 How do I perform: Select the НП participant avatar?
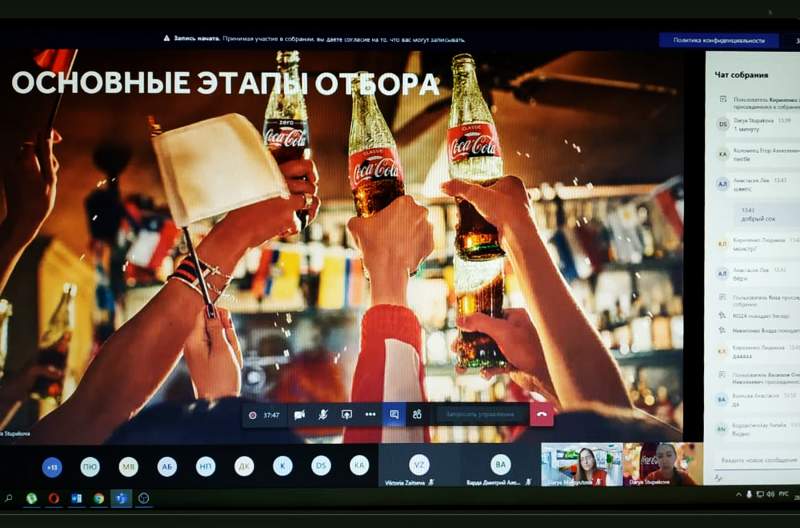[206, 466]
